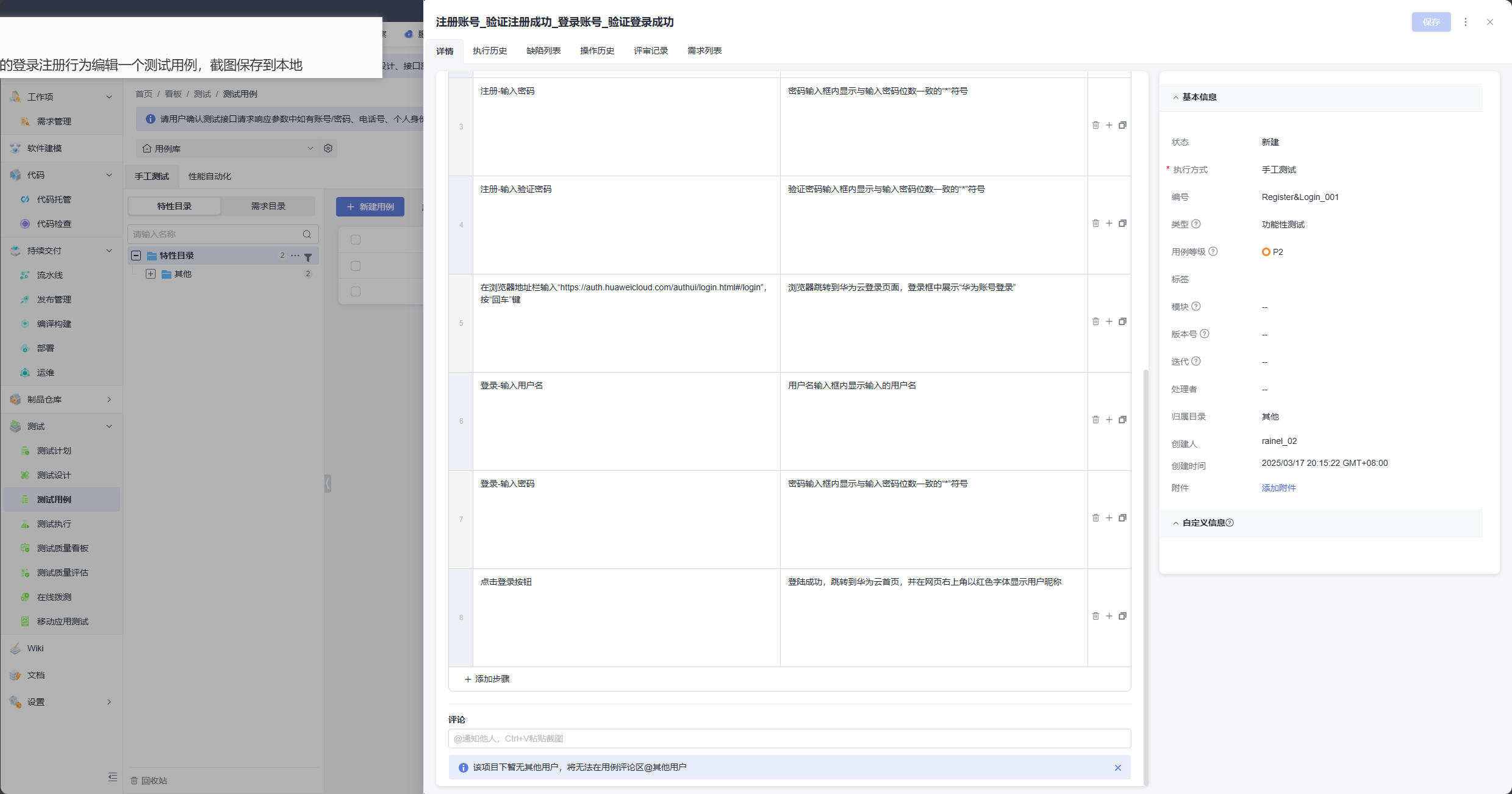Click the comment input field

tap(789, 739)
